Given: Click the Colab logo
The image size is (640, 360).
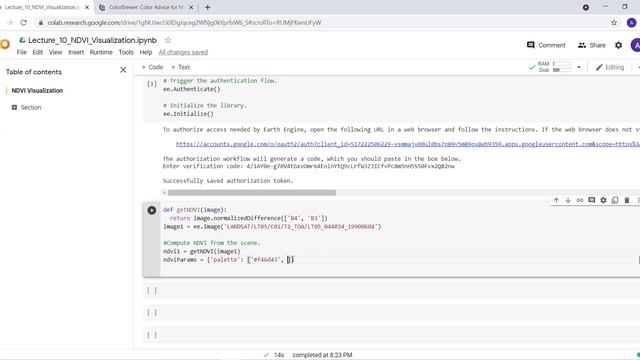Looking at the screenshot, I should tap(4, 44).
